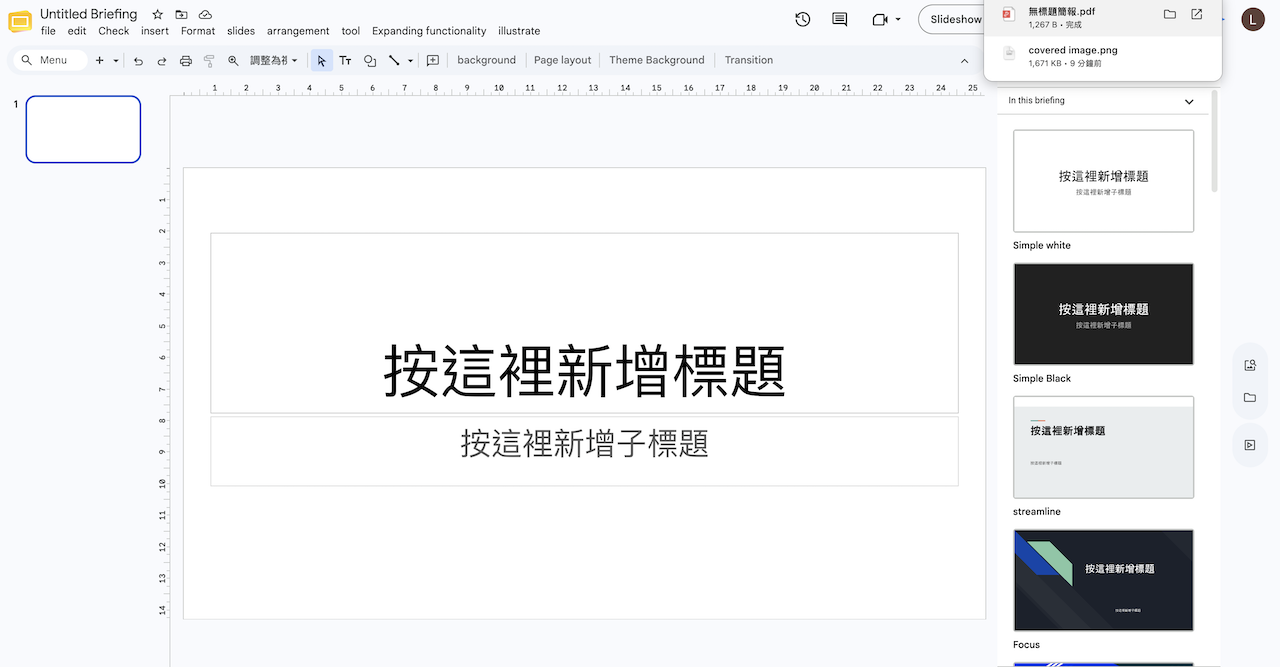This screenshot has width=1280, height=667.
Task: Open the insert menu
Action: pos(155,31)
